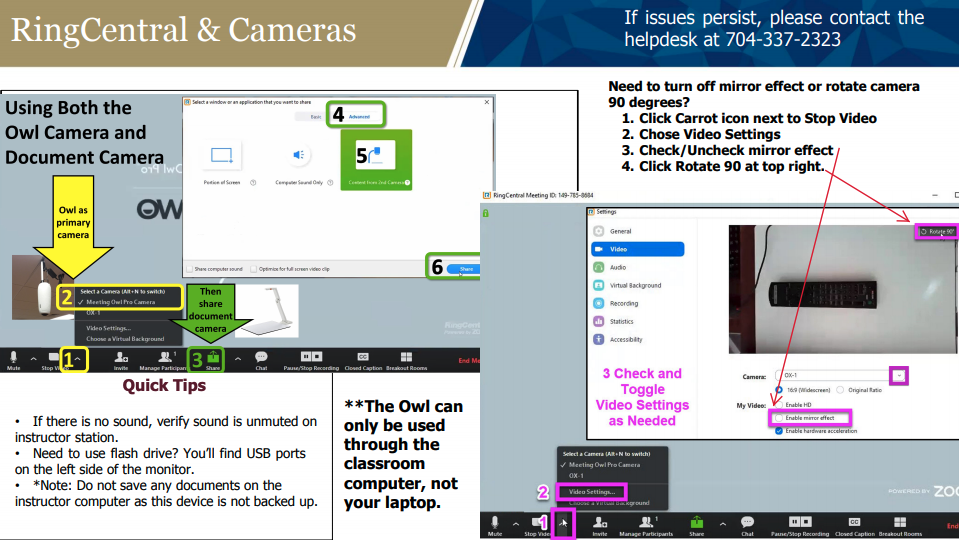The image size is (959, 540).
Task: Open Video Settings... in right camera menu
Action: 591,492
